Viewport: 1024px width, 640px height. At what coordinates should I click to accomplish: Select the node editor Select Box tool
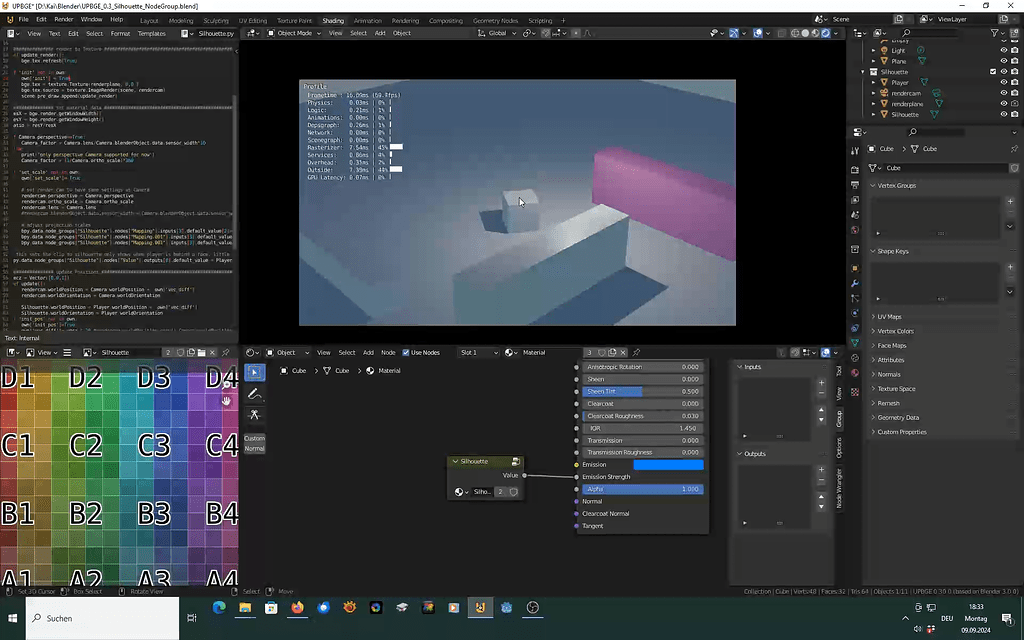tap(255, 372)
